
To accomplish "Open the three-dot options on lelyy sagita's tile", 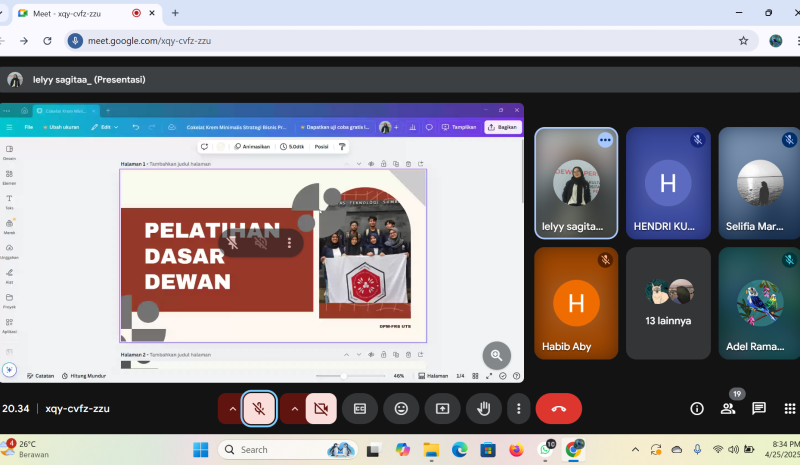I will click(605, 140).
